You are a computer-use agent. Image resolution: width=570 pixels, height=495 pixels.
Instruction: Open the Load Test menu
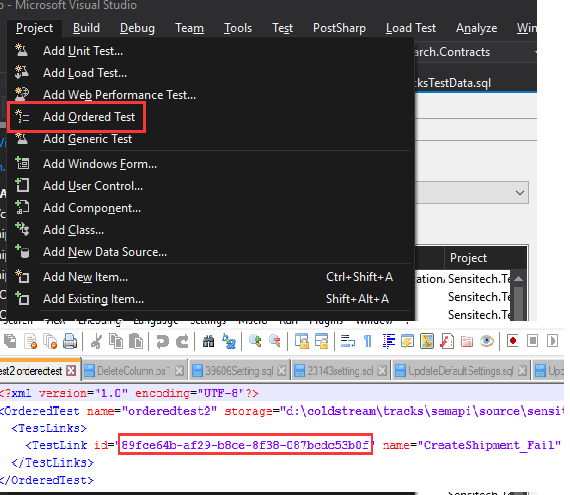tap(411, 28)
